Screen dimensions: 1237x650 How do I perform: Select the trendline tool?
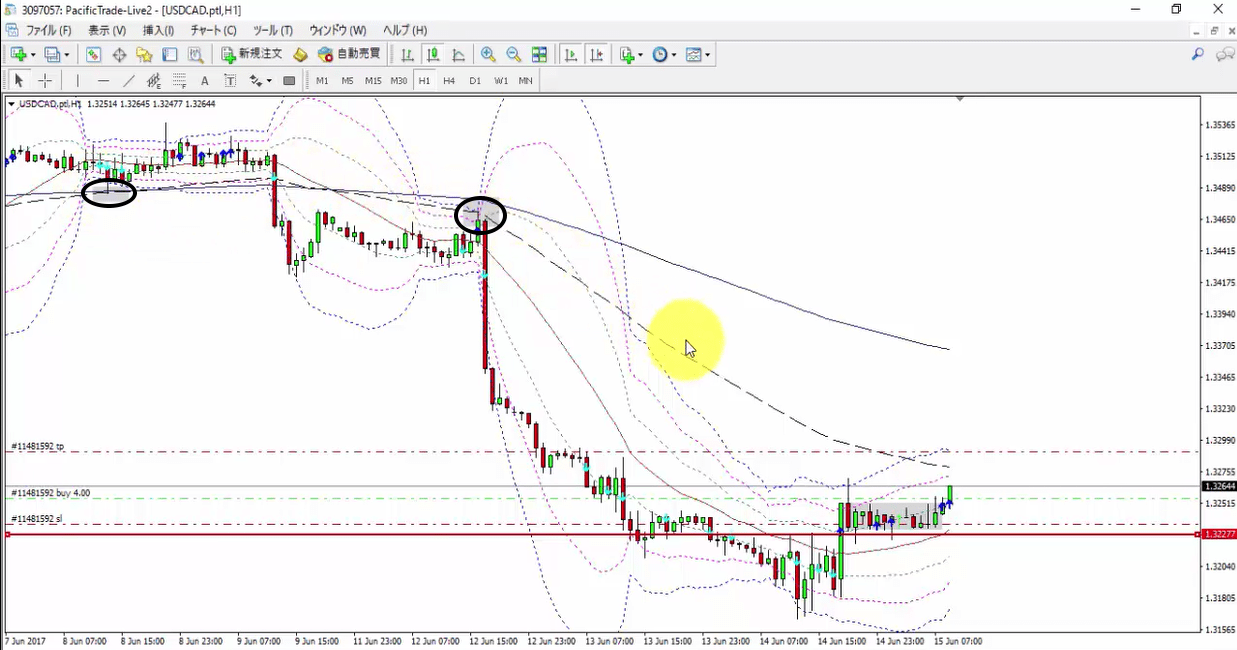pyautogui.click(x=128, y=81)
